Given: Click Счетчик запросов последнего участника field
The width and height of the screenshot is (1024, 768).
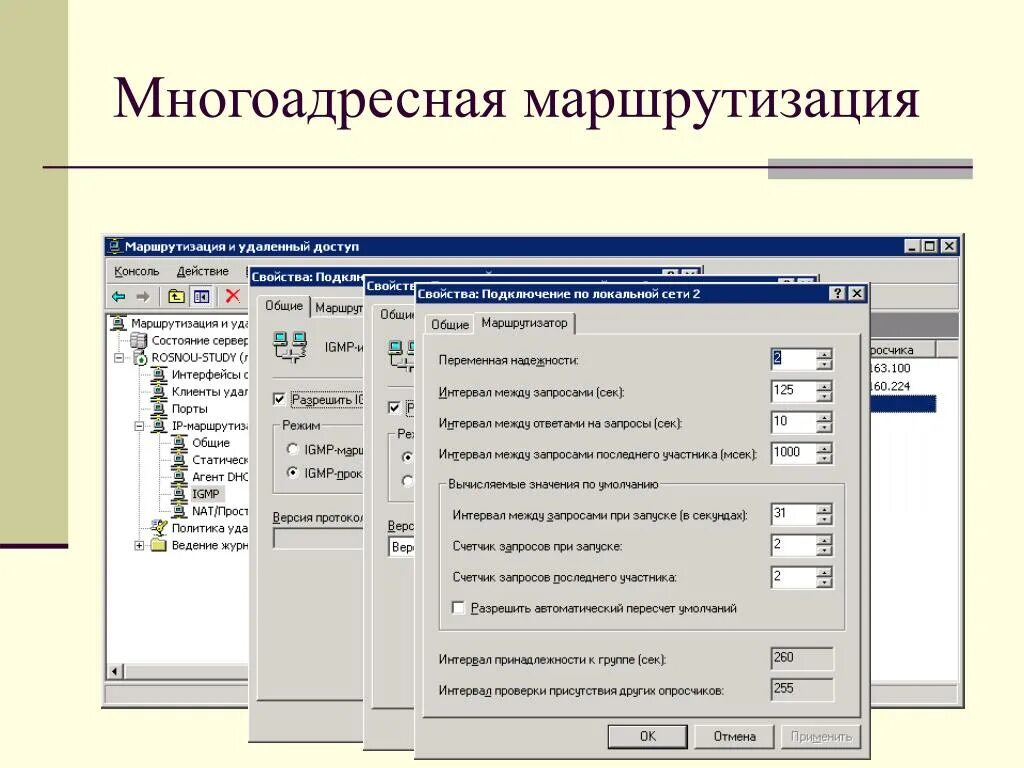Looking at the screenshot, I should [x=793, y=576].
